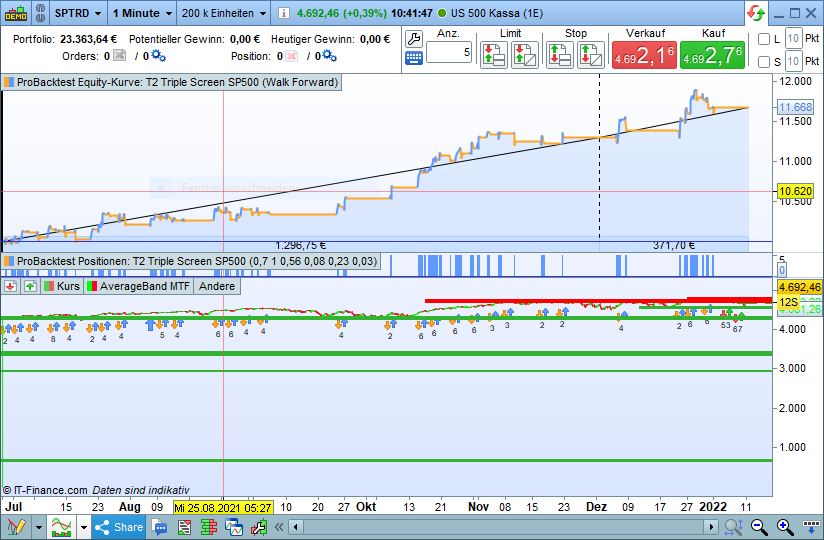Expand the indicators dropdown arrow

[84, 527]
